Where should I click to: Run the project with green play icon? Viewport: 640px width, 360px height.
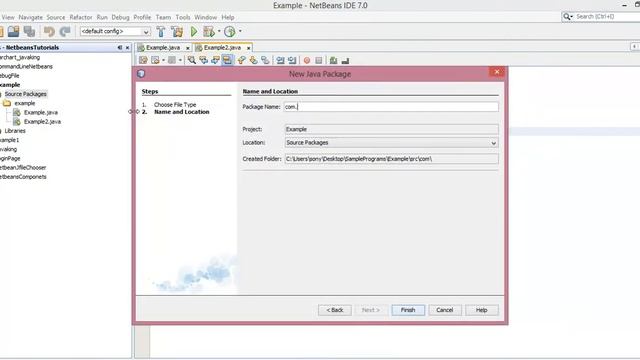(x=194, y=31)
